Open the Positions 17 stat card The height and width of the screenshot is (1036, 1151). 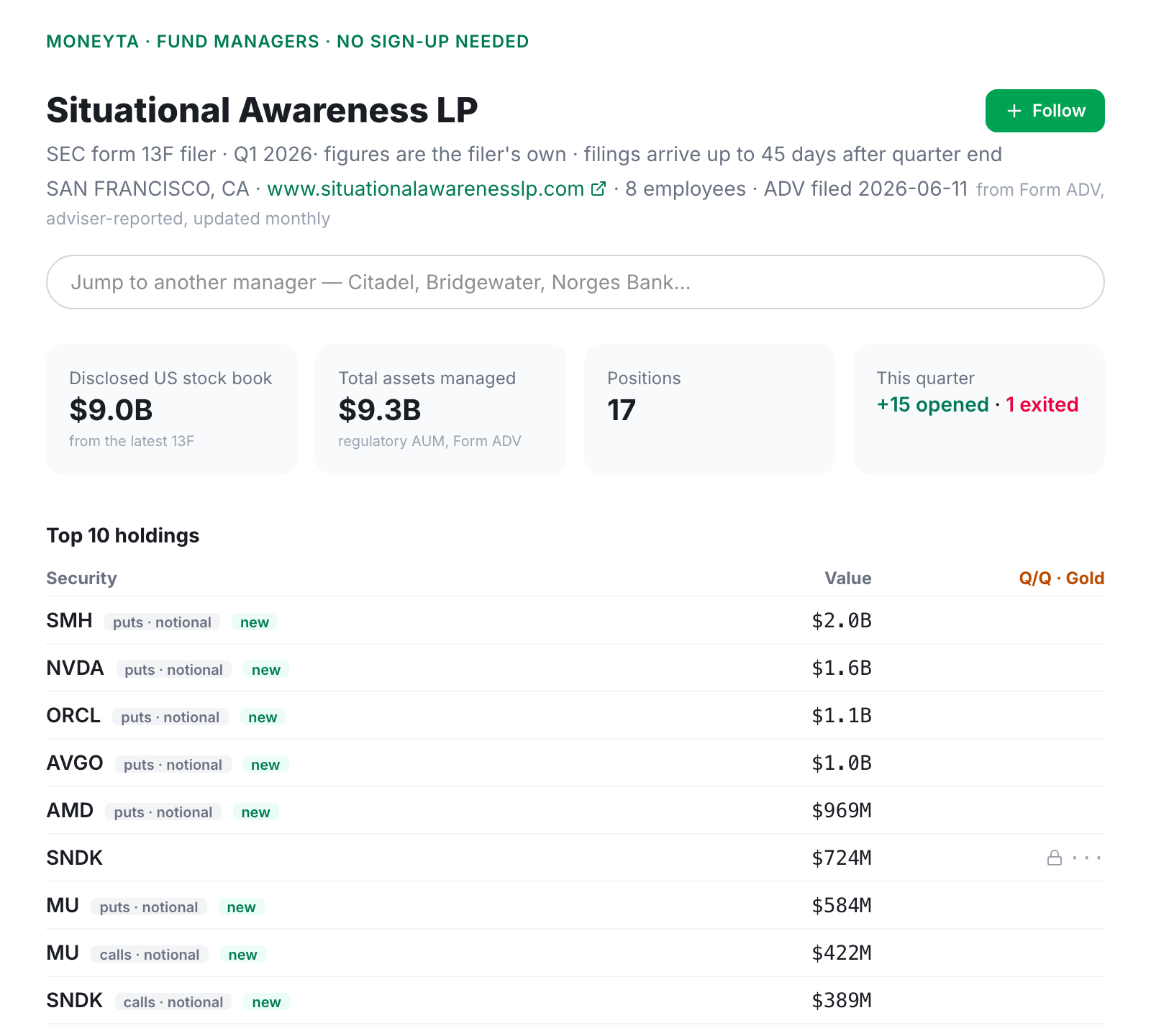point(710,409)
